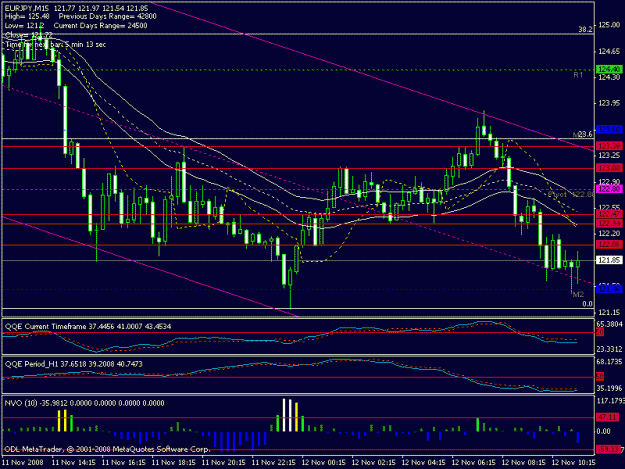The image size is (625, 469).
Task: Select the red 122.47 price tag
Action: (x=609, y=214)
